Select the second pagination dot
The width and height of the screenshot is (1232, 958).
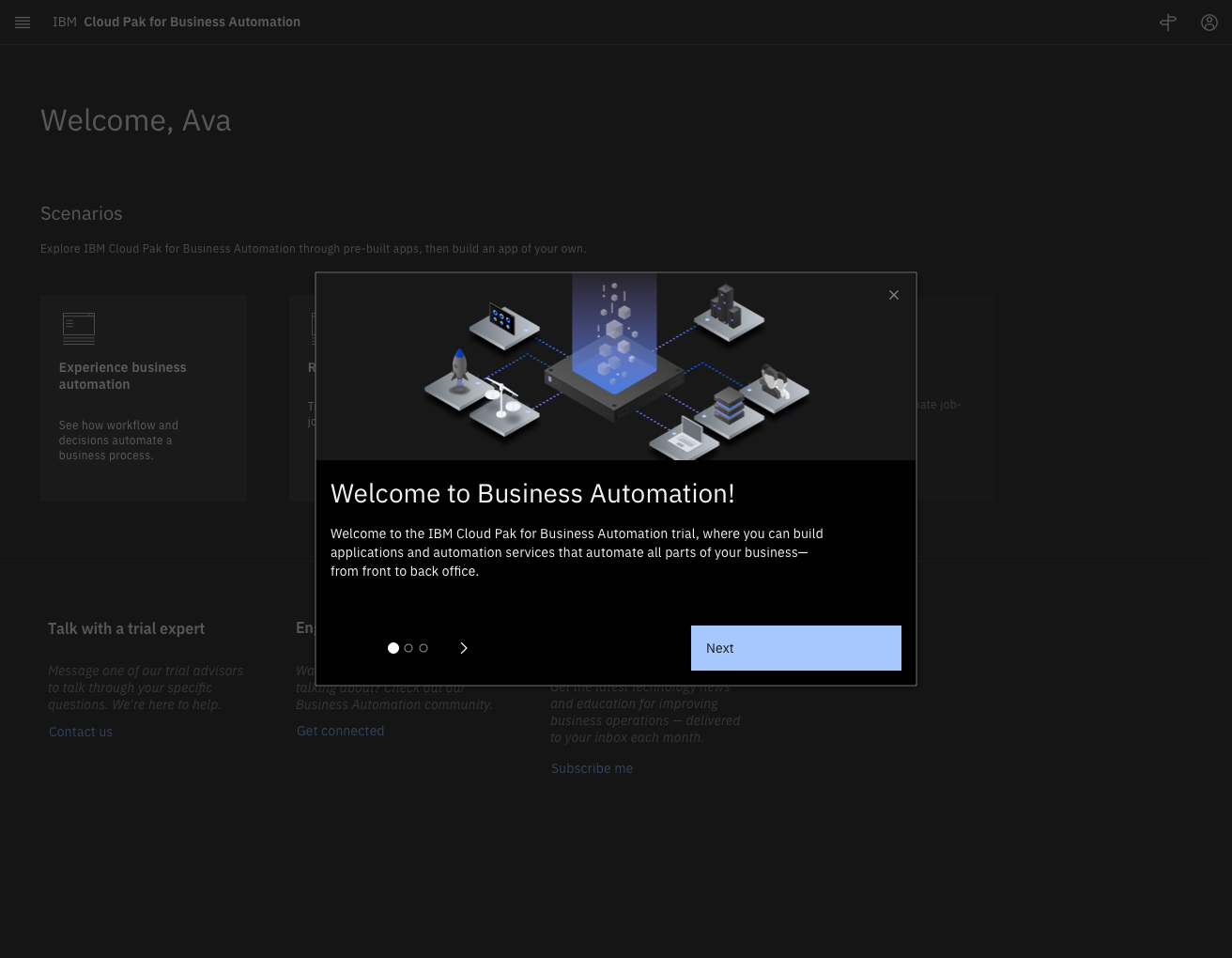[408, 648]
